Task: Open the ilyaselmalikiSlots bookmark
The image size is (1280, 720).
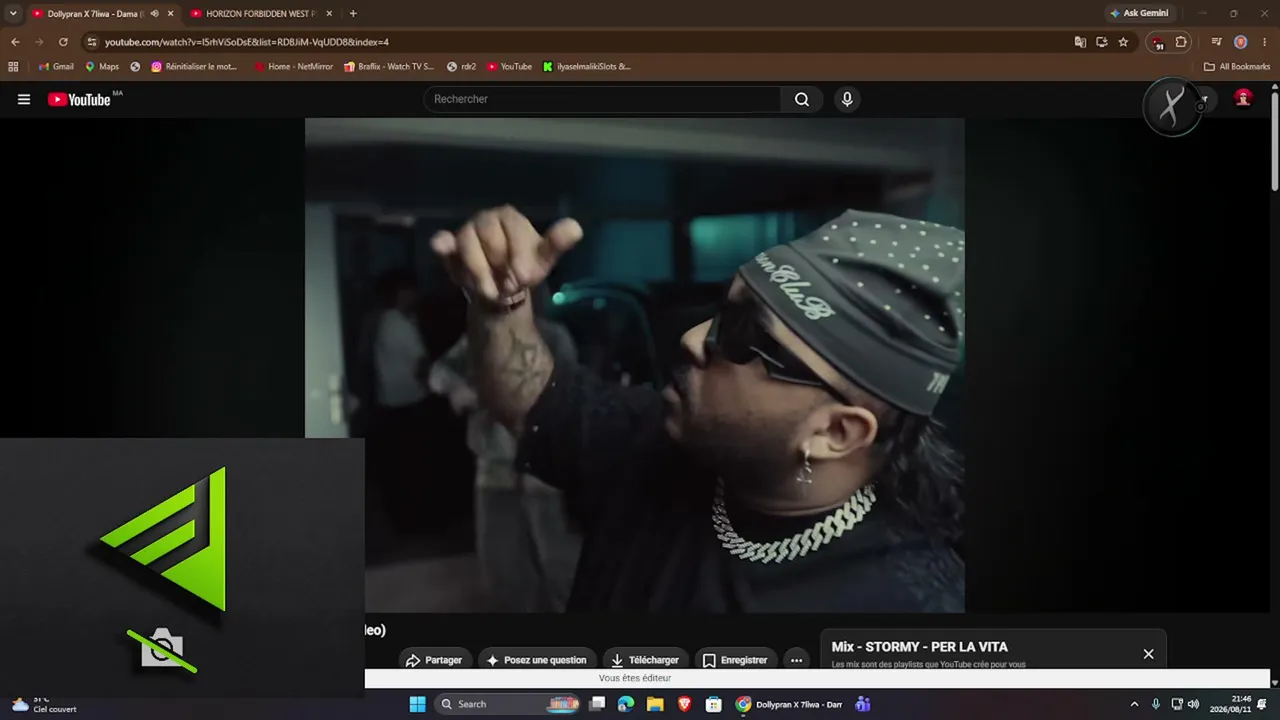Action: tap(587, 67)
